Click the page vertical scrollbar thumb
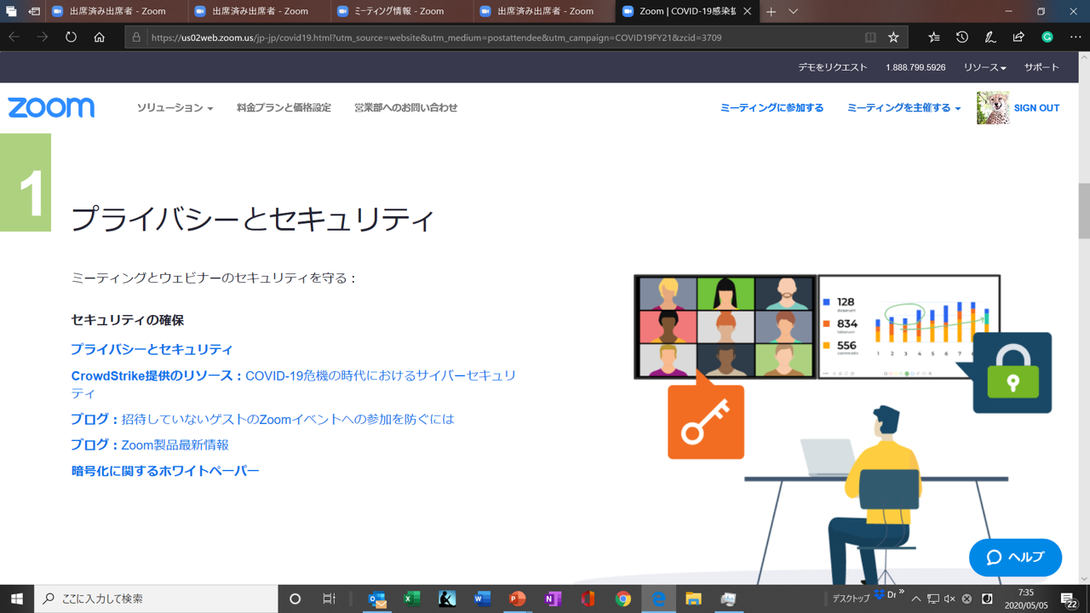 (x=1084, y=210)
